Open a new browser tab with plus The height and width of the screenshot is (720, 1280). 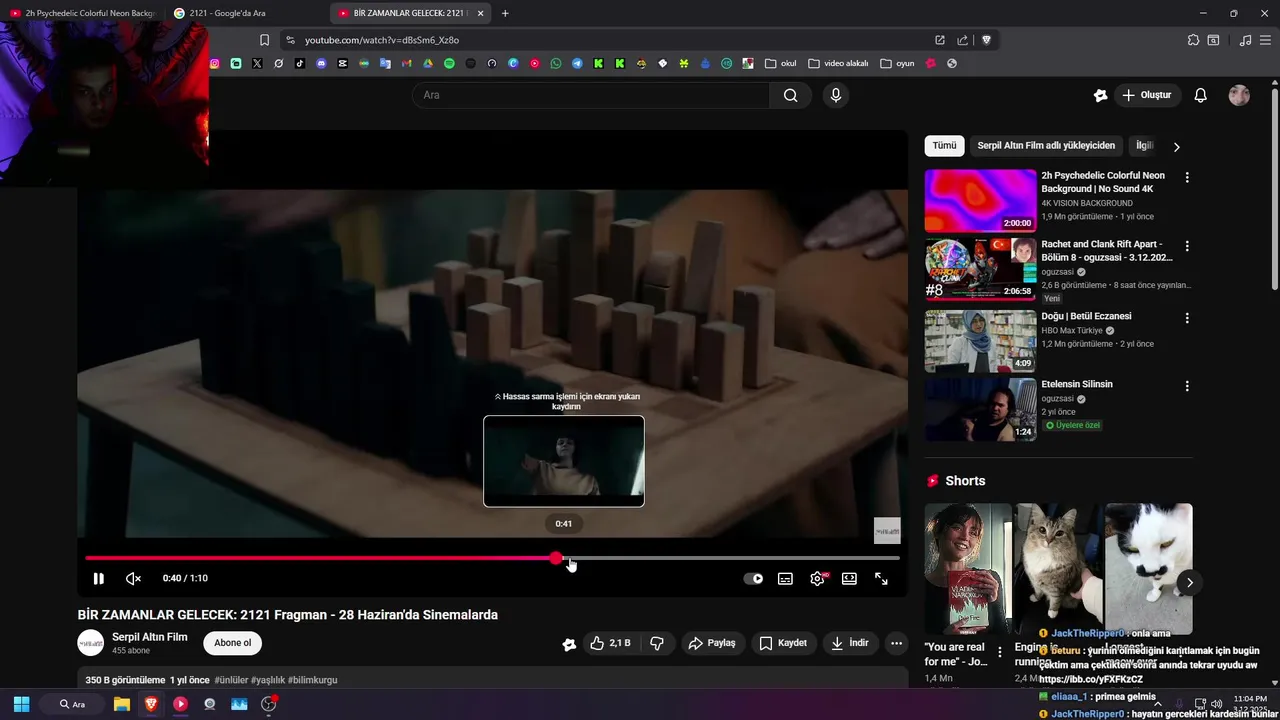pos(505,13)
